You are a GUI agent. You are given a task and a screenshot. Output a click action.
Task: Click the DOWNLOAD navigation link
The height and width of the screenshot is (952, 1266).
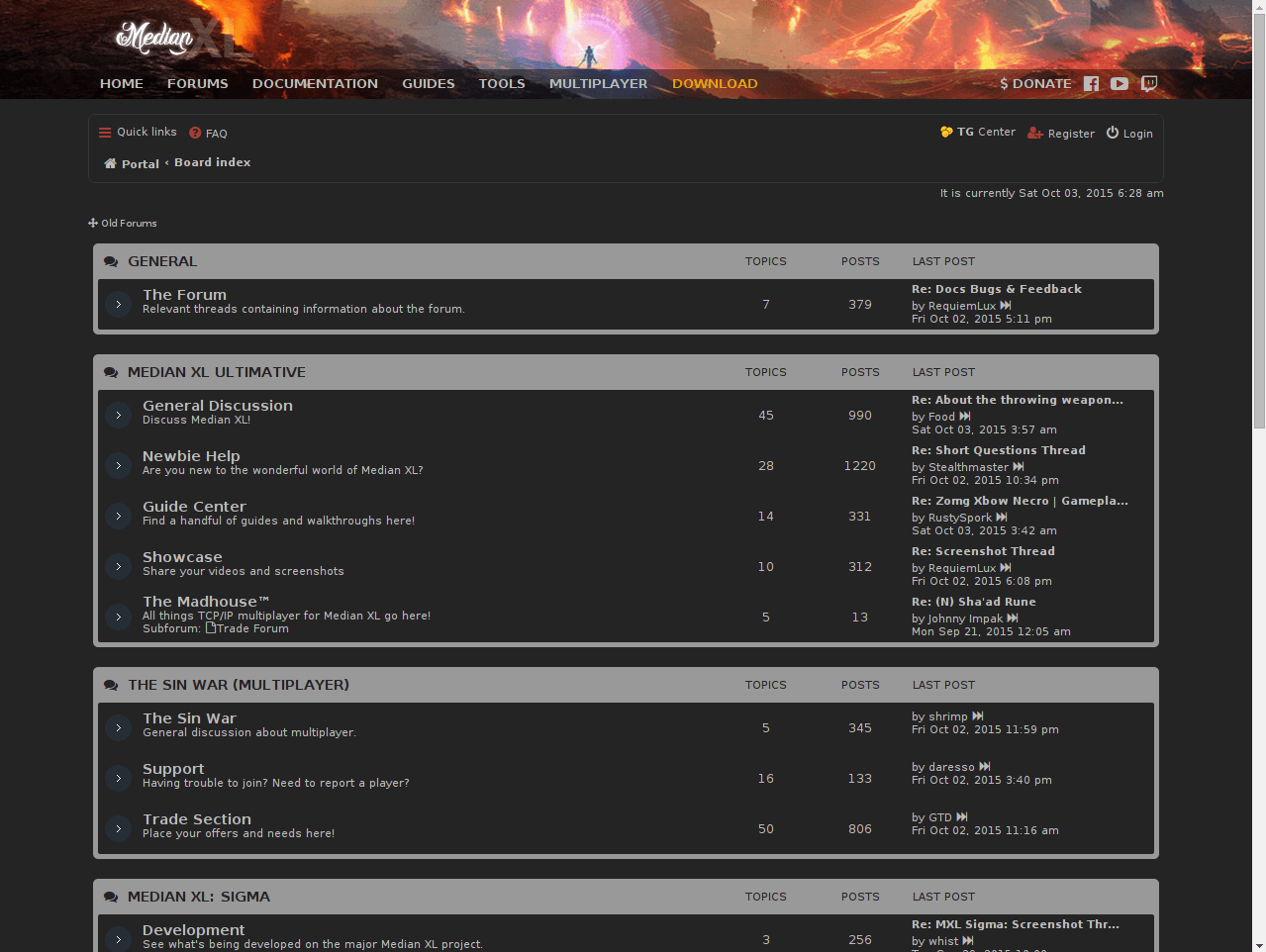[715, 84]
